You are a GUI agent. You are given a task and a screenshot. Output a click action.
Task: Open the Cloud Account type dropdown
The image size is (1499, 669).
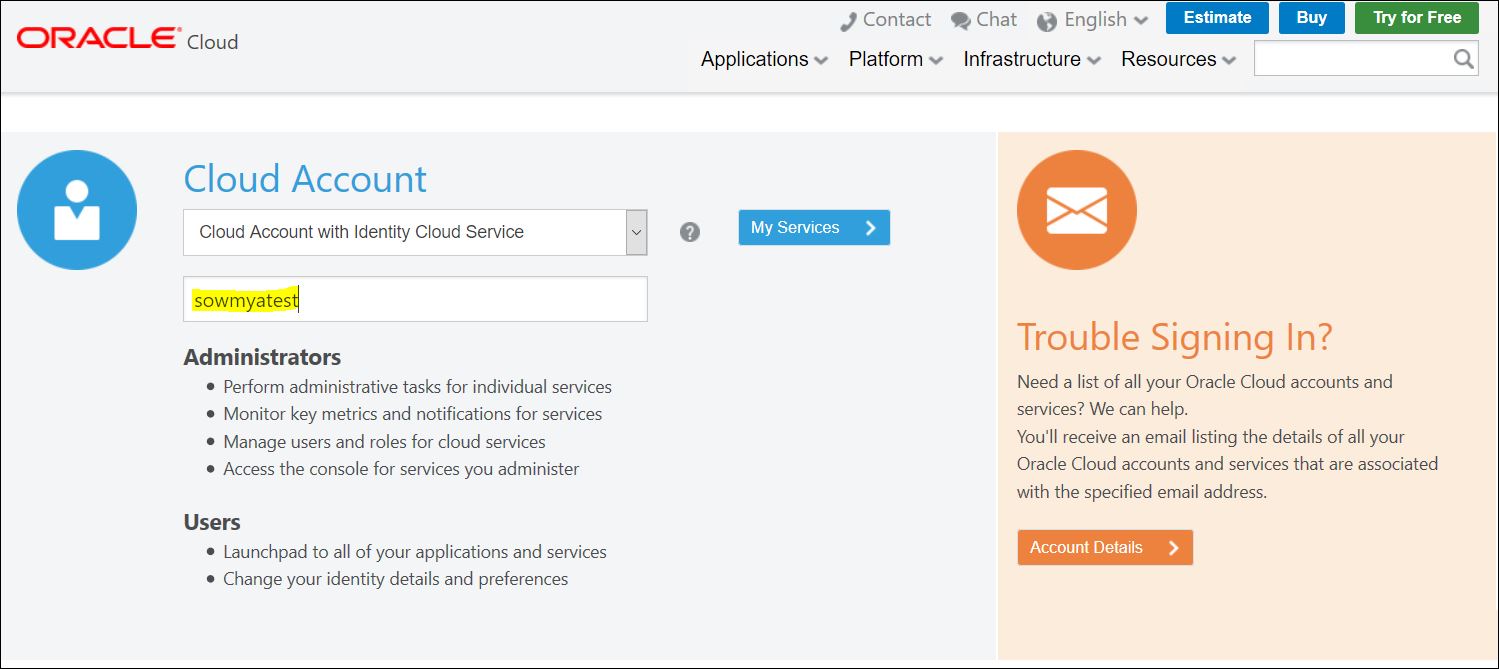pyautogui.click(x=415, y=232)
